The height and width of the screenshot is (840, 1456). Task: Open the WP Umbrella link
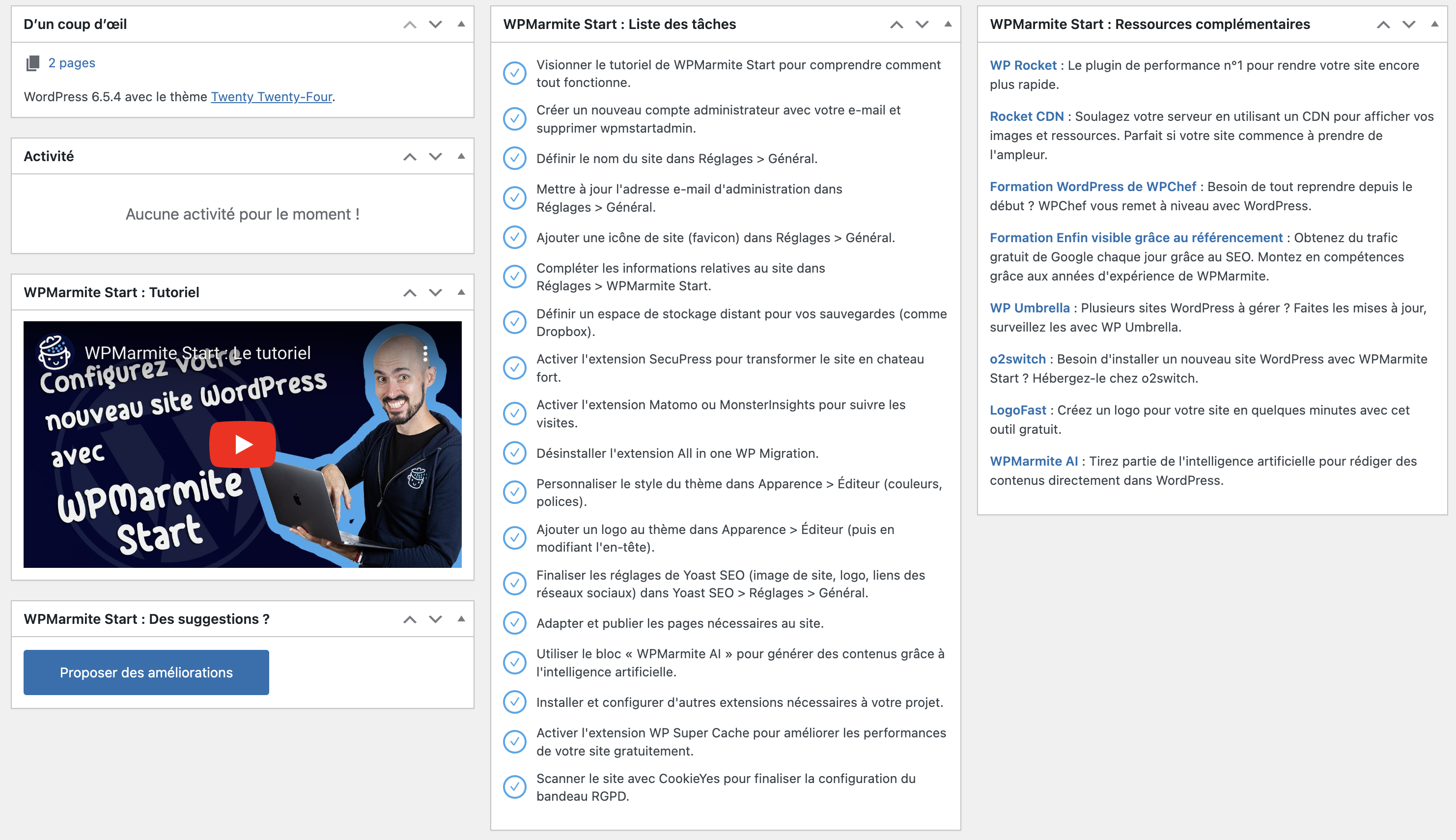tap(1030, 308)
